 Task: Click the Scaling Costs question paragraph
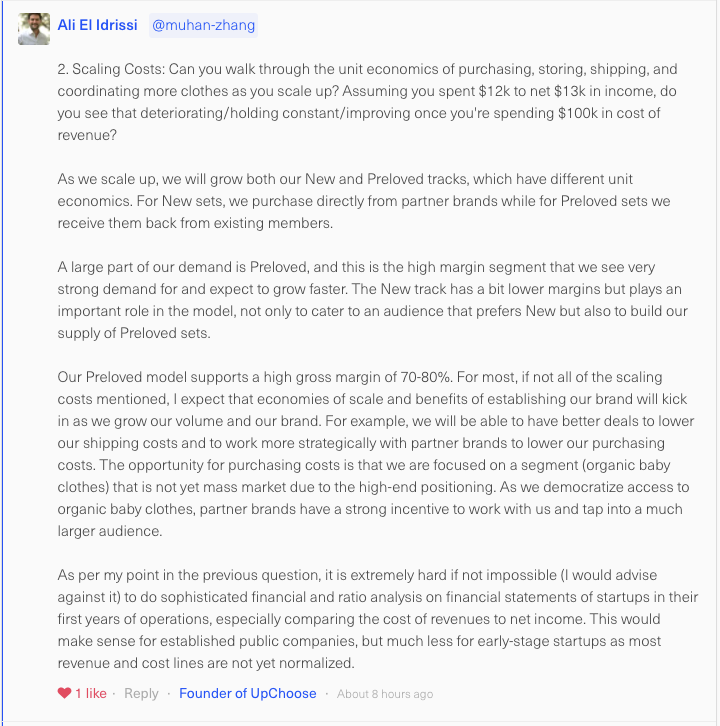click(x=368, y=102)
